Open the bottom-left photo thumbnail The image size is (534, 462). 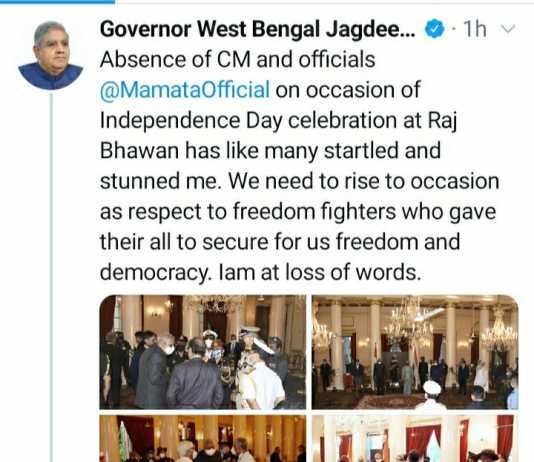203,439
